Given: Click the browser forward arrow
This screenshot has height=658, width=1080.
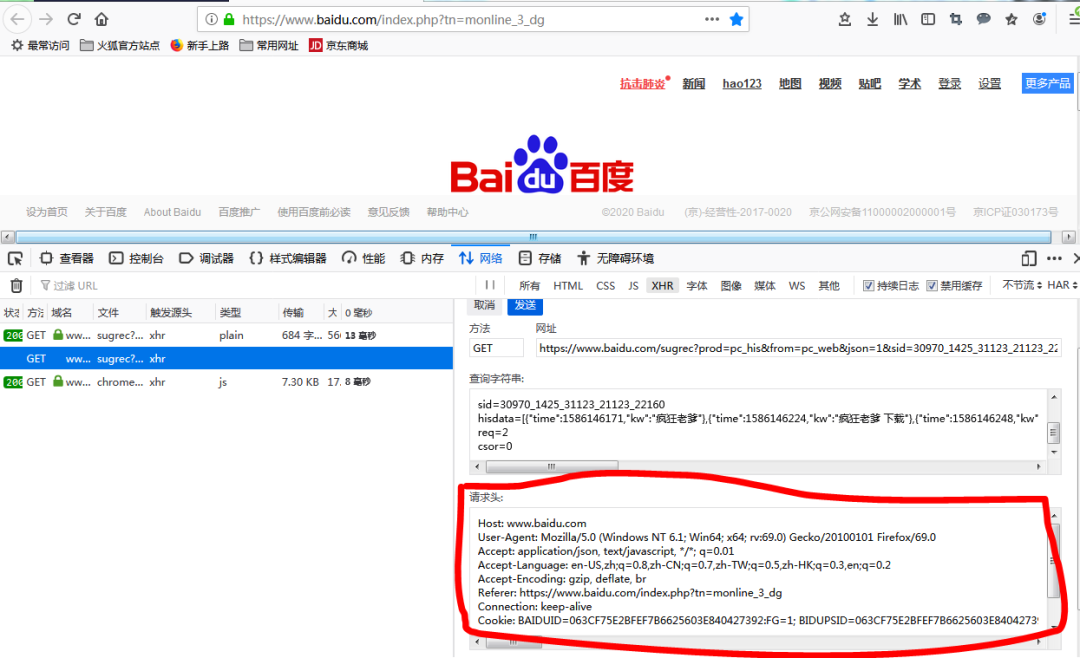Looking at the screenshot, I should [x=46, y=19].
